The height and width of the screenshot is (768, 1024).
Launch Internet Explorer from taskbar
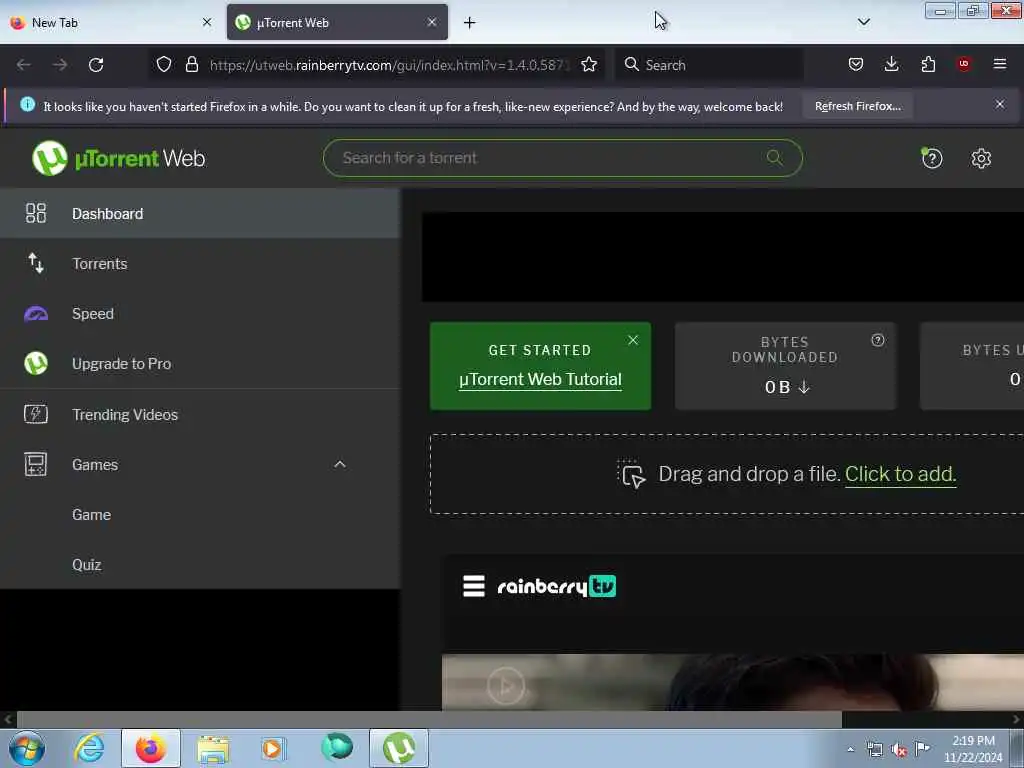tap(89, 748)
